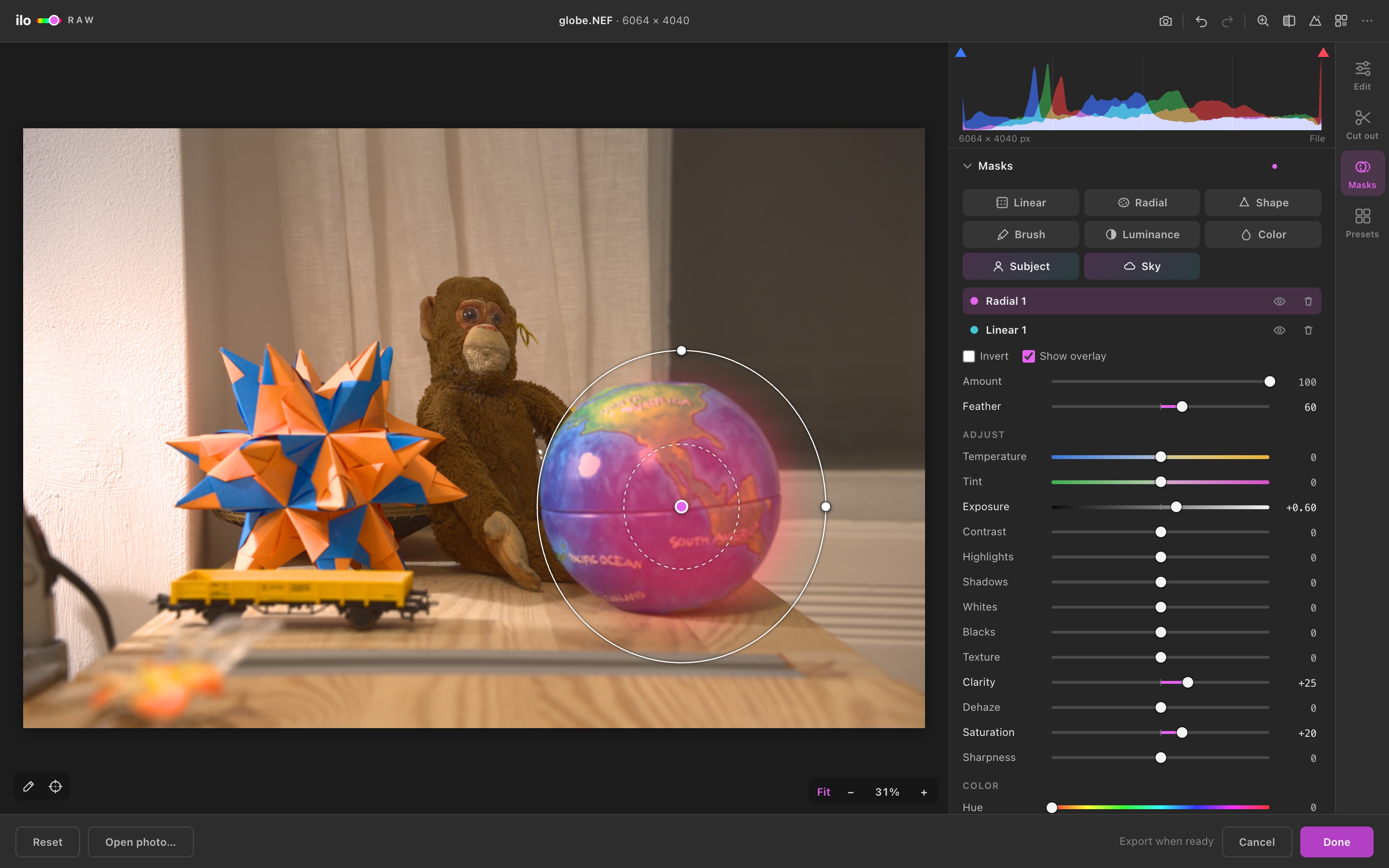Toggle before/after compare view icon
The width and height of the screenshot is (1389, 868).
(x=1289, y=21)
